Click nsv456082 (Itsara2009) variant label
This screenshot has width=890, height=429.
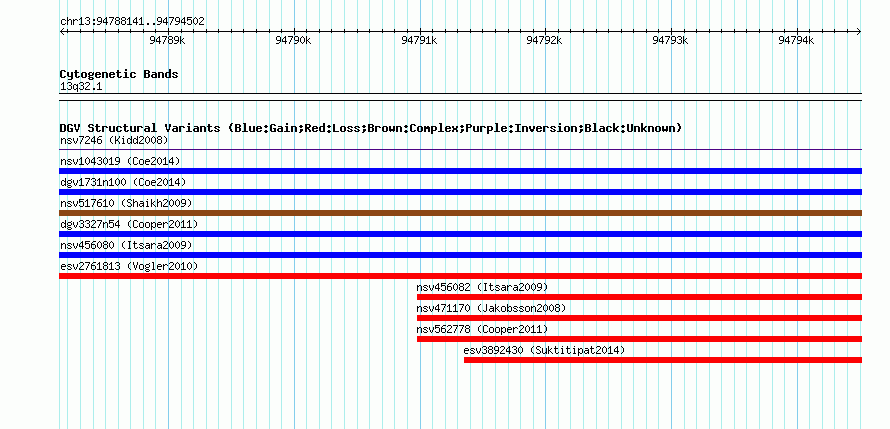coord(482,287)
